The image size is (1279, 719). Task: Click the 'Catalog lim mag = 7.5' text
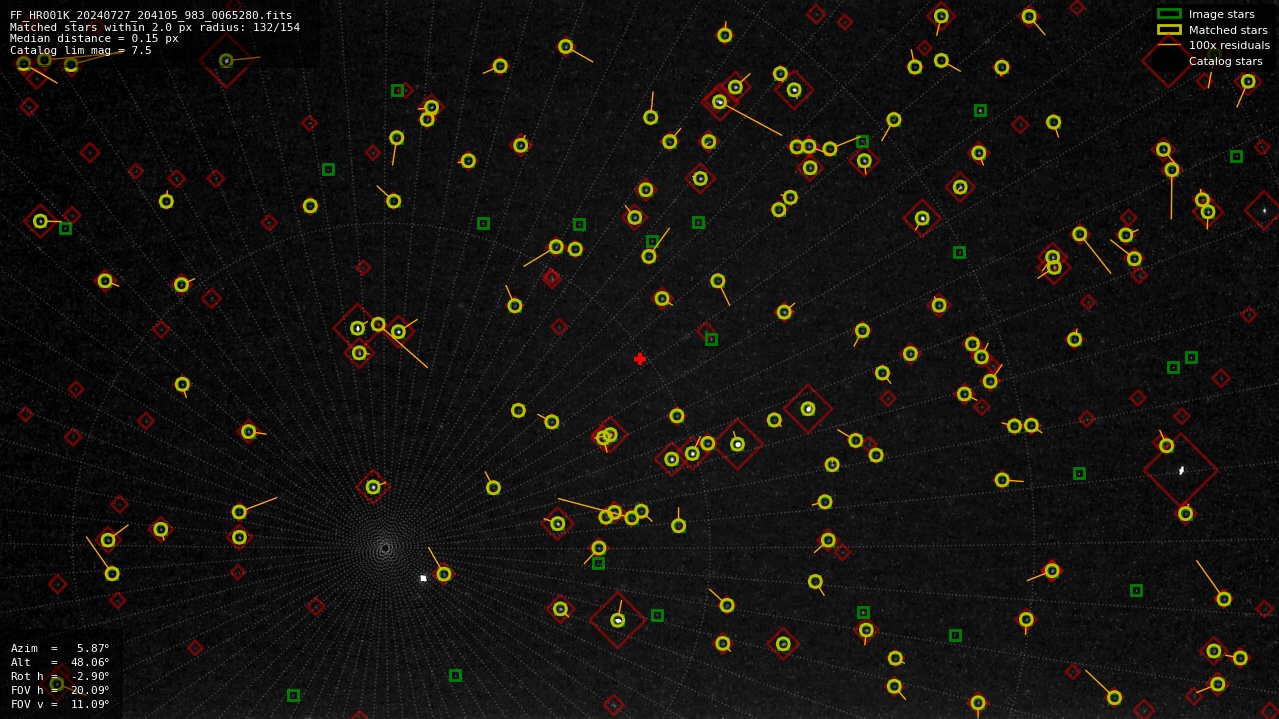[81, 50]
